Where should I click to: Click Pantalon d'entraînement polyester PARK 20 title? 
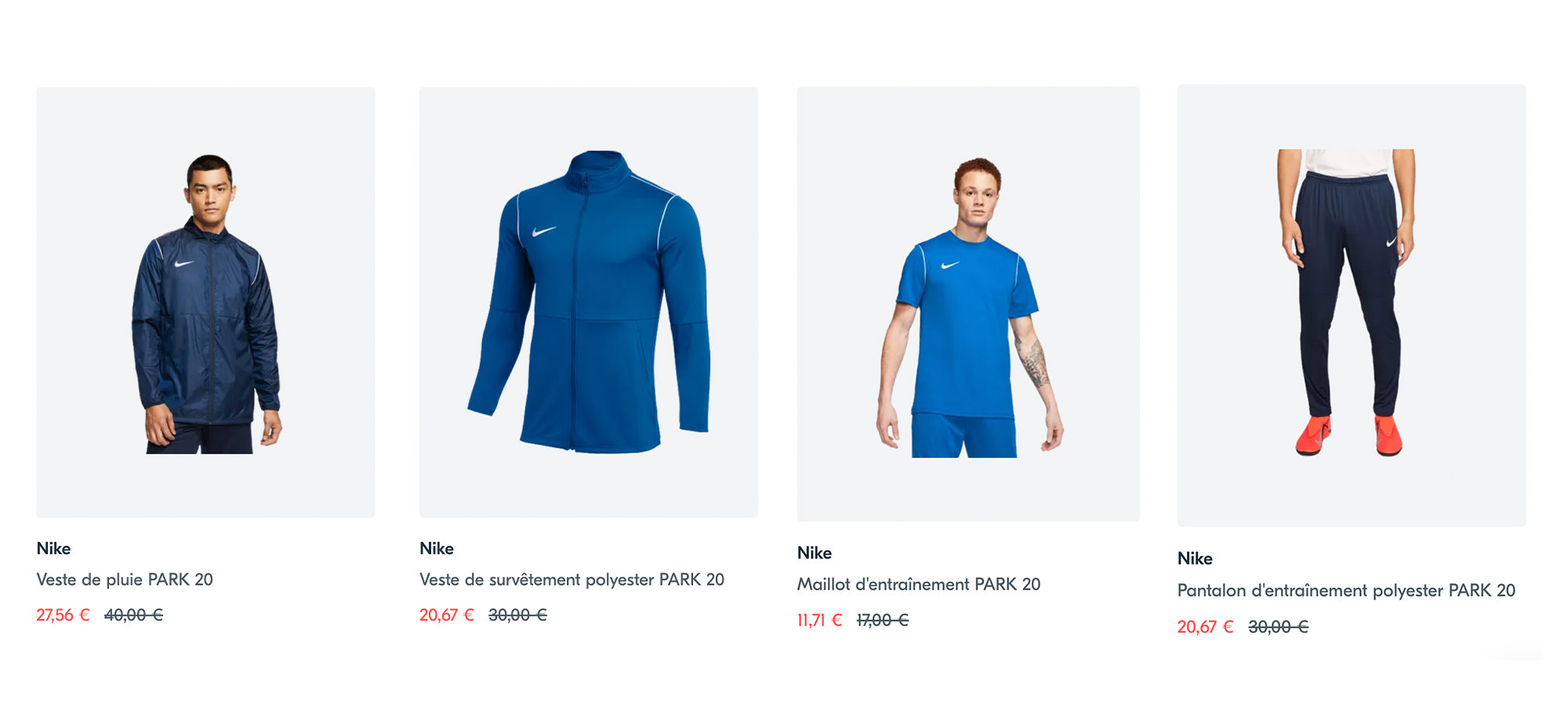tap(1346, 590)
